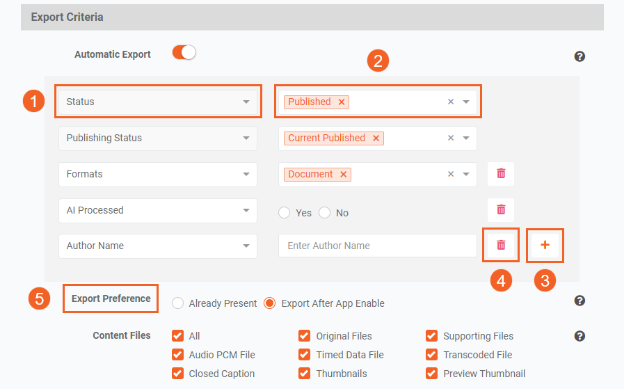The height and width of the screenshot is (389, 624).
Task: Delete the Author Name criteria row
Action: pyautogui.click(x=501, y=245)
